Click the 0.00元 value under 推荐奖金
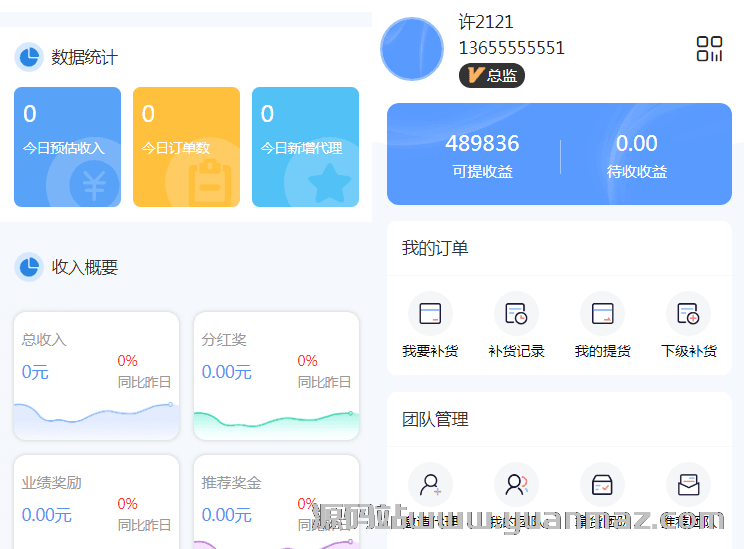The height and width of the screenshot is (549, 744). click(227, 515)
